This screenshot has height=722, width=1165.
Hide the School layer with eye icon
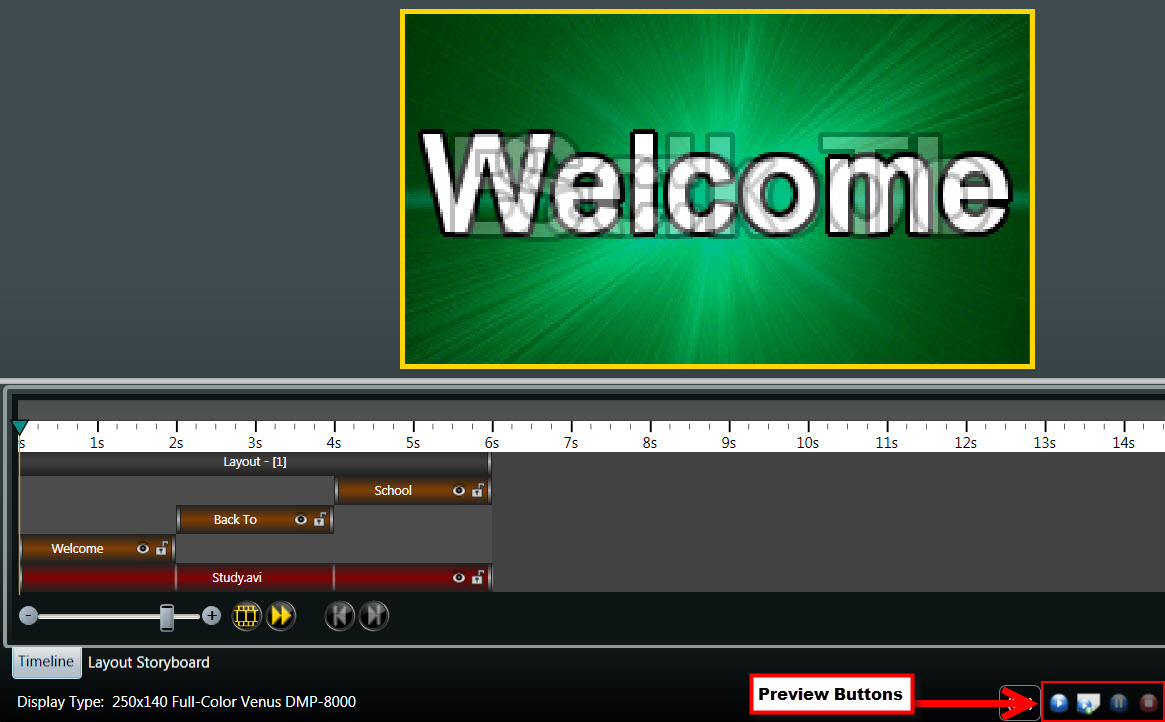[459, 491]
